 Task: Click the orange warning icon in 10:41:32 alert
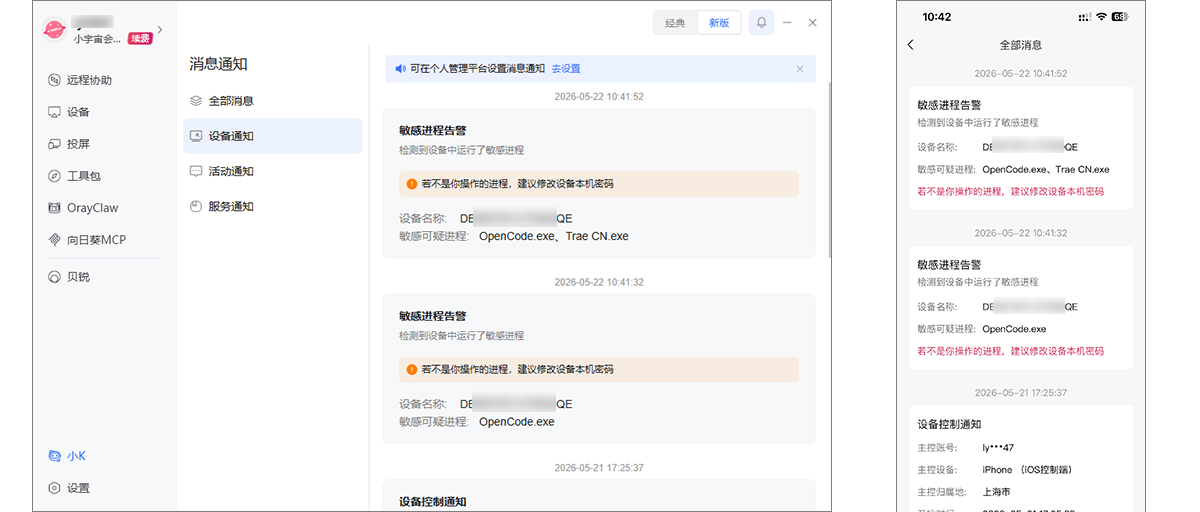click(411, 369)
